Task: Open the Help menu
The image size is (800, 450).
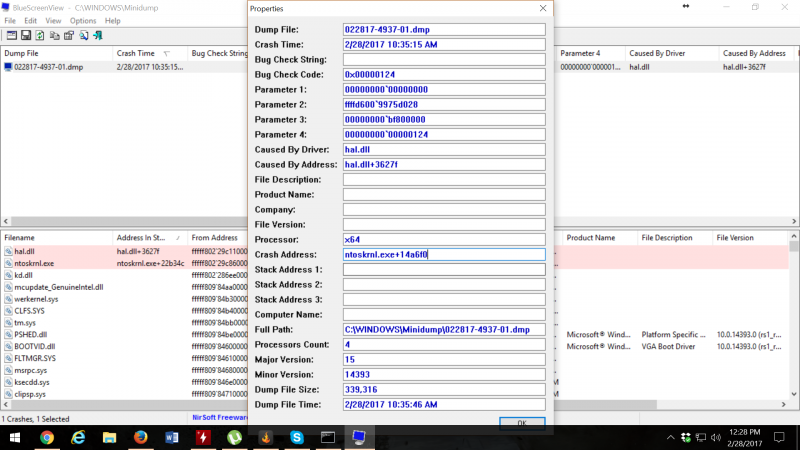Action: (x=112, y=21)
